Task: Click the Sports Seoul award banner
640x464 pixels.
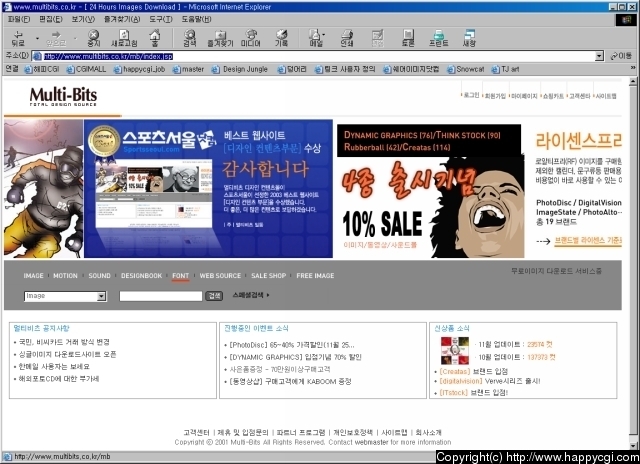Action: pyautogui.click(x=208, y=189)
